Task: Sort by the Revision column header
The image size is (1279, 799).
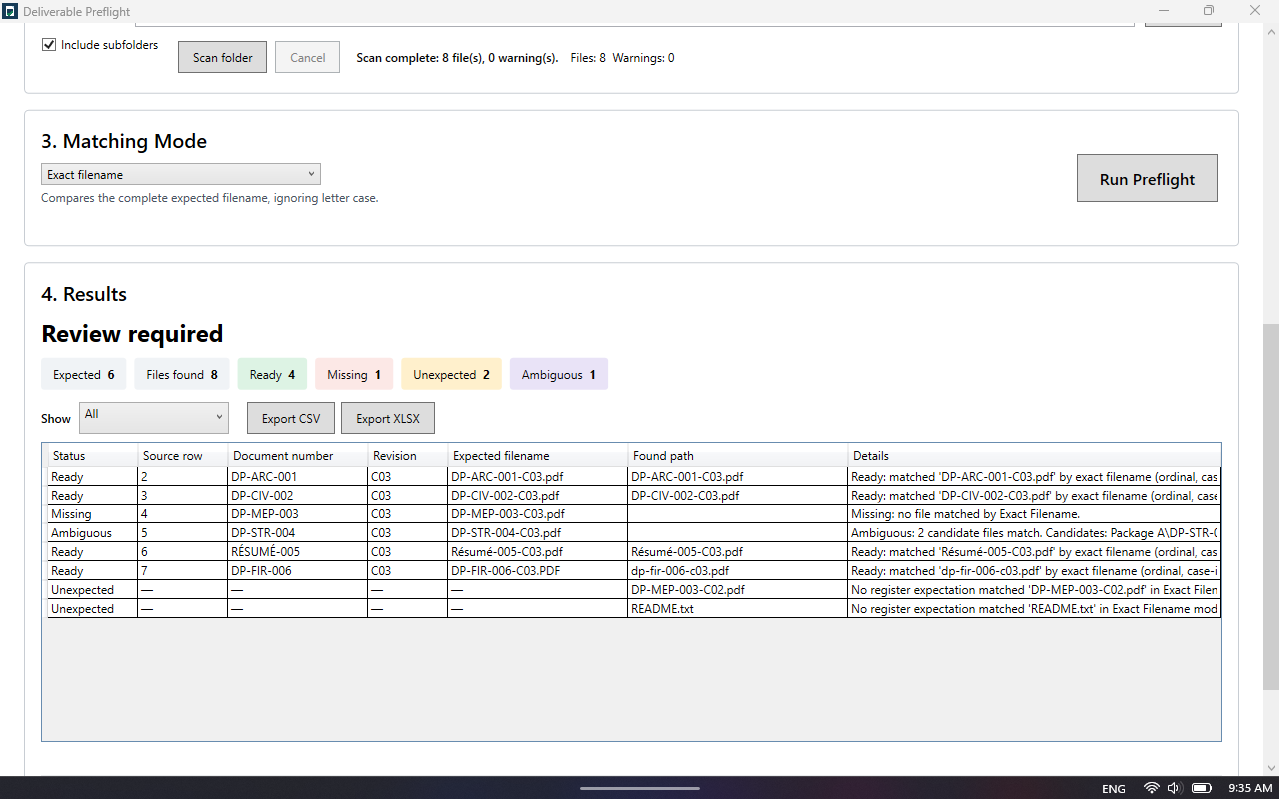Action: [407, 455]
